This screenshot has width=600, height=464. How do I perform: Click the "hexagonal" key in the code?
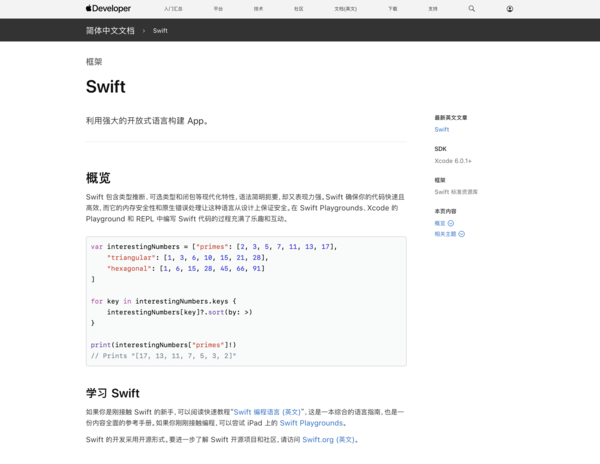[x=129, y=269]
